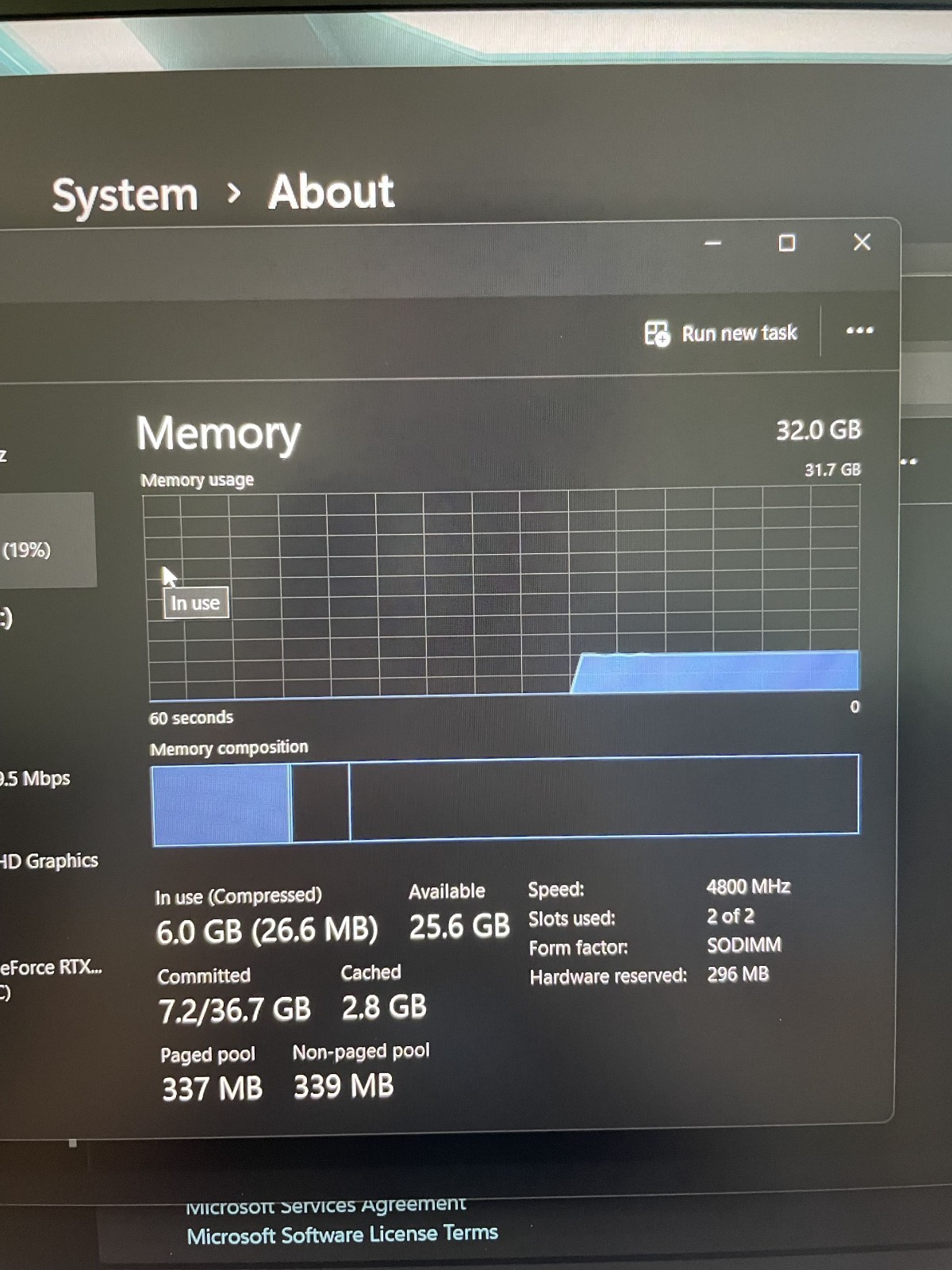Select the HD Graphics sidebar entry

click(49, 861)
